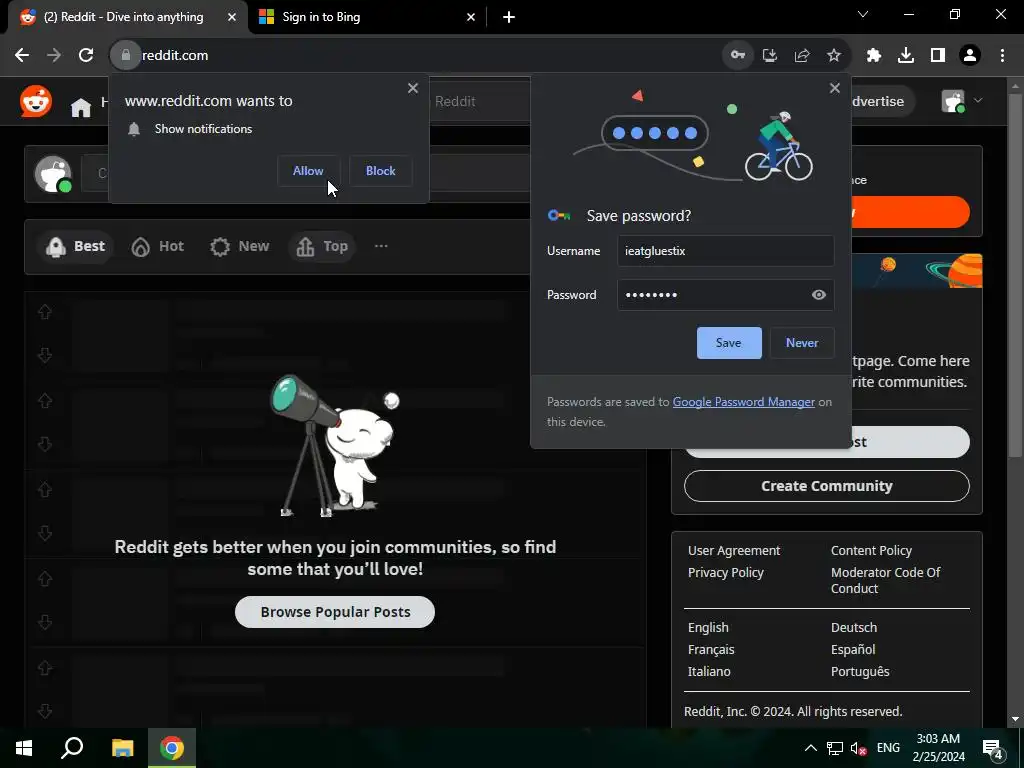Install app icon in address bar

pyautogui.click(x=770, y=56)
